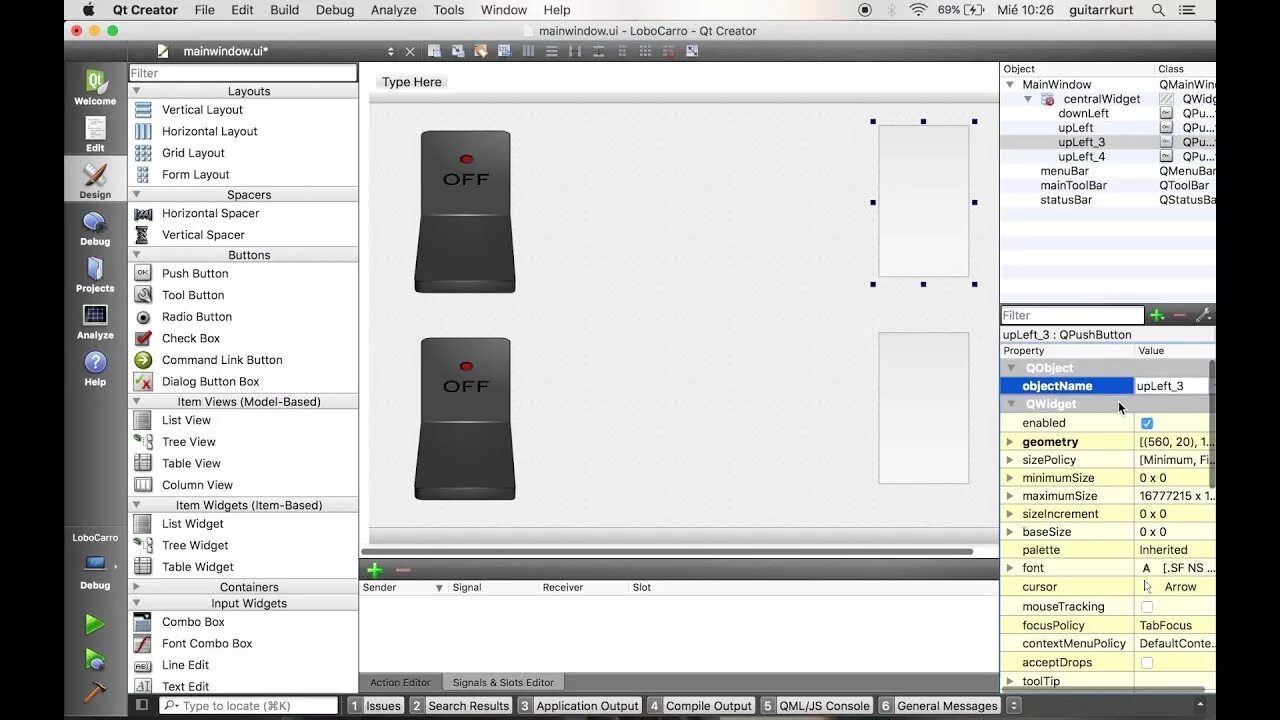The image size is (1280, 720).
Task: Add dynamic property with green plus
Action: pyautogui.click(x=1157, y=315)
